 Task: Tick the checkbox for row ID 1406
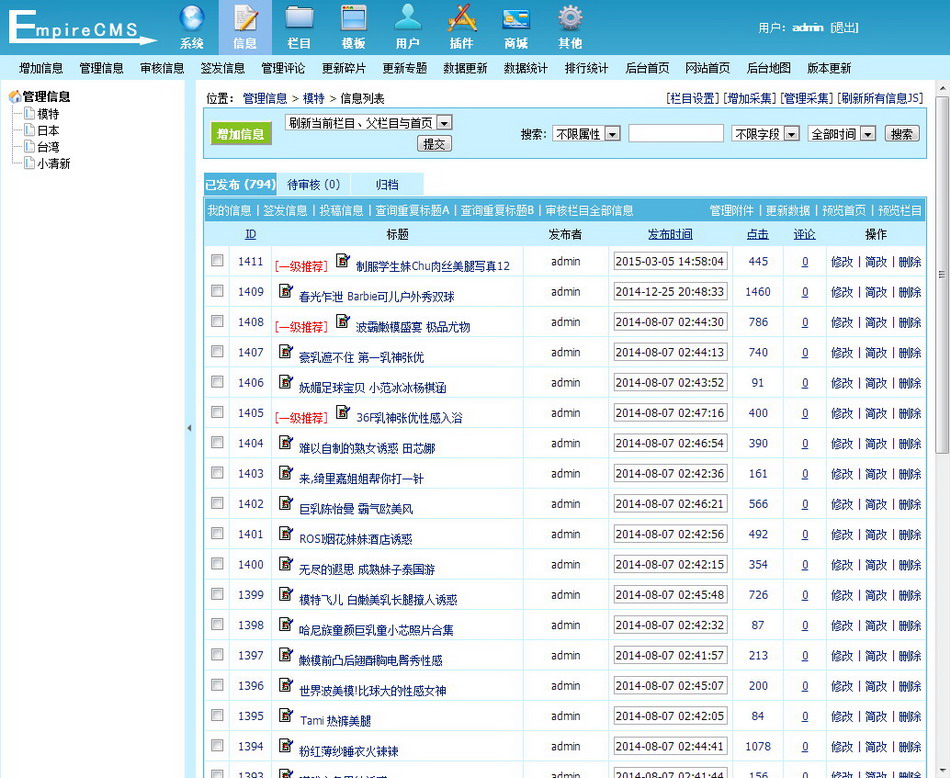coord(217,382)
